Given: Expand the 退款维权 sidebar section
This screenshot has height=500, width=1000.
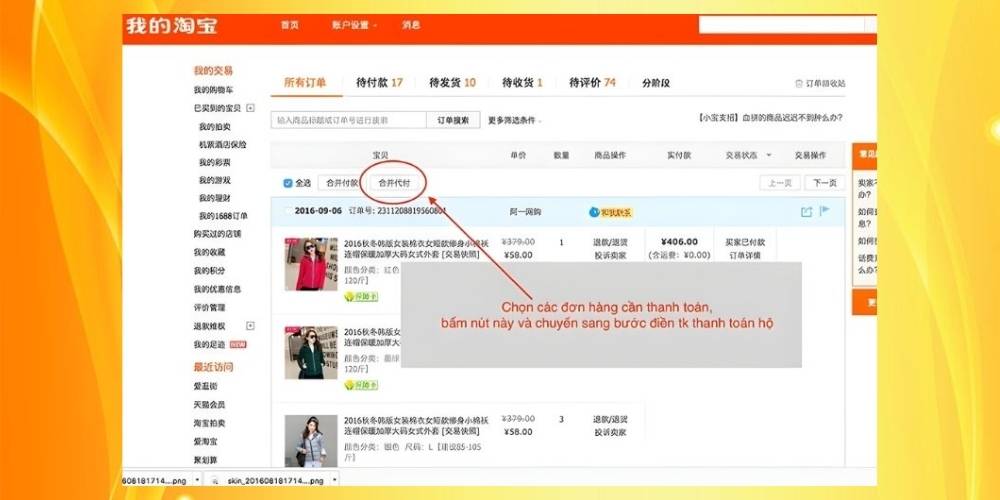Looking at the screenshot, I should (250, 326).
